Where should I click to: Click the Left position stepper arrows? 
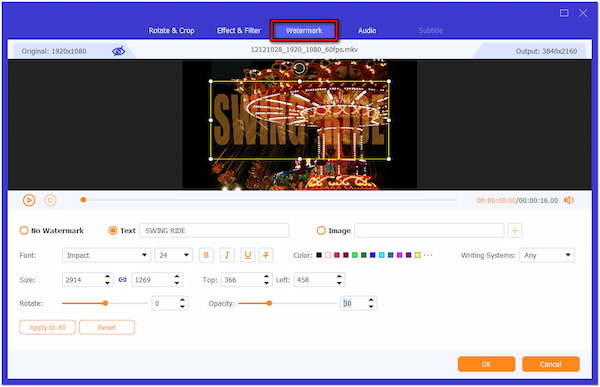[339, 280]
